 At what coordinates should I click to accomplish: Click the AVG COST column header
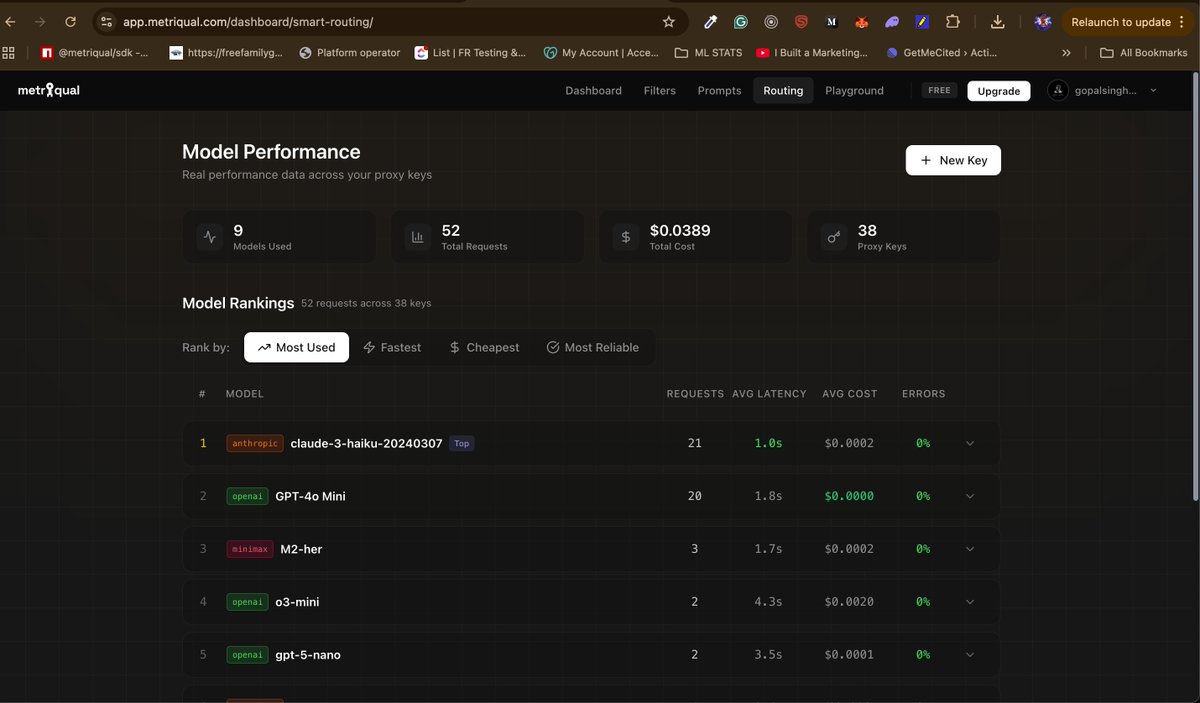pyautogui.click(x=849, y=394)
